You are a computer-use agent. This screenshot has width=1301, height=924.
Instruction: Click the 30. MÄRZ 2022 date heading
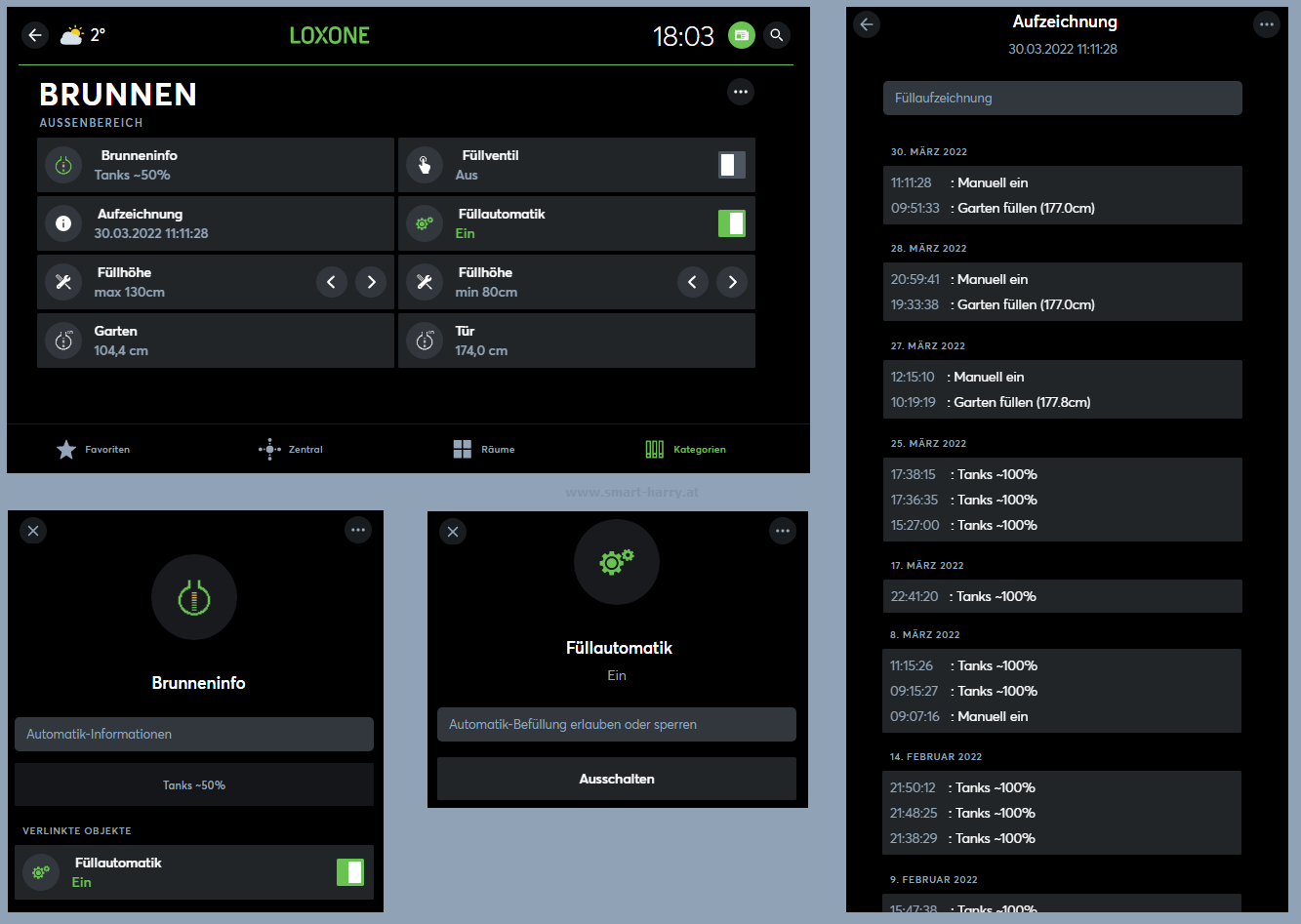pos(929,152)
